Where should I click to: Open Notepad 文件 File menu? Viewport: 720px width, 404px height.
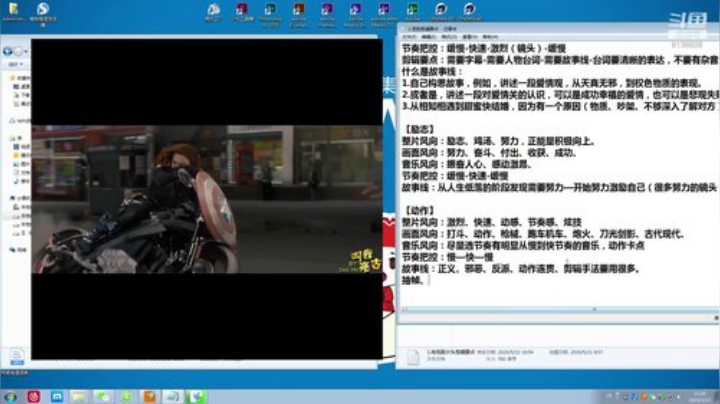(409, 36)
